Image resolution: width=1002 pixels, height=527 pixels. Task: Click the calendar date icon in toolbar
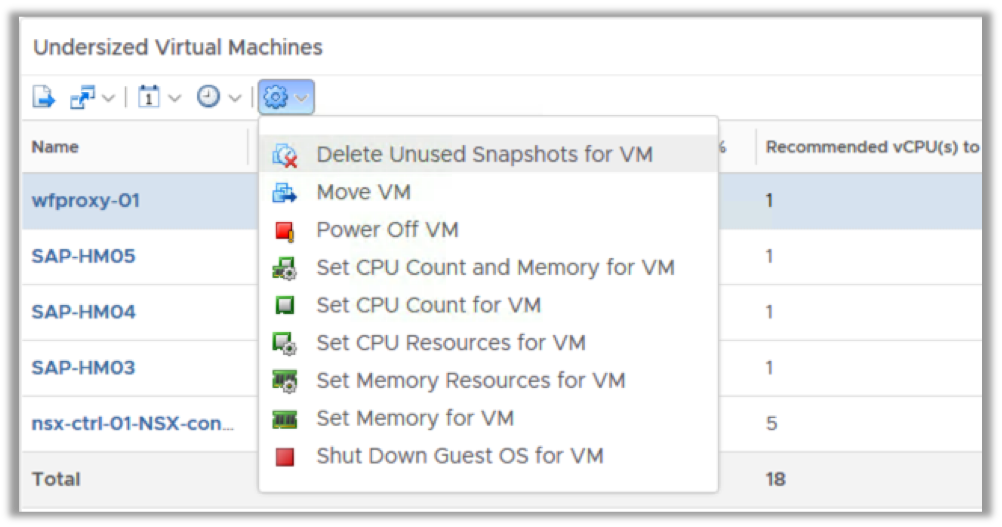[x=149, y=97]
